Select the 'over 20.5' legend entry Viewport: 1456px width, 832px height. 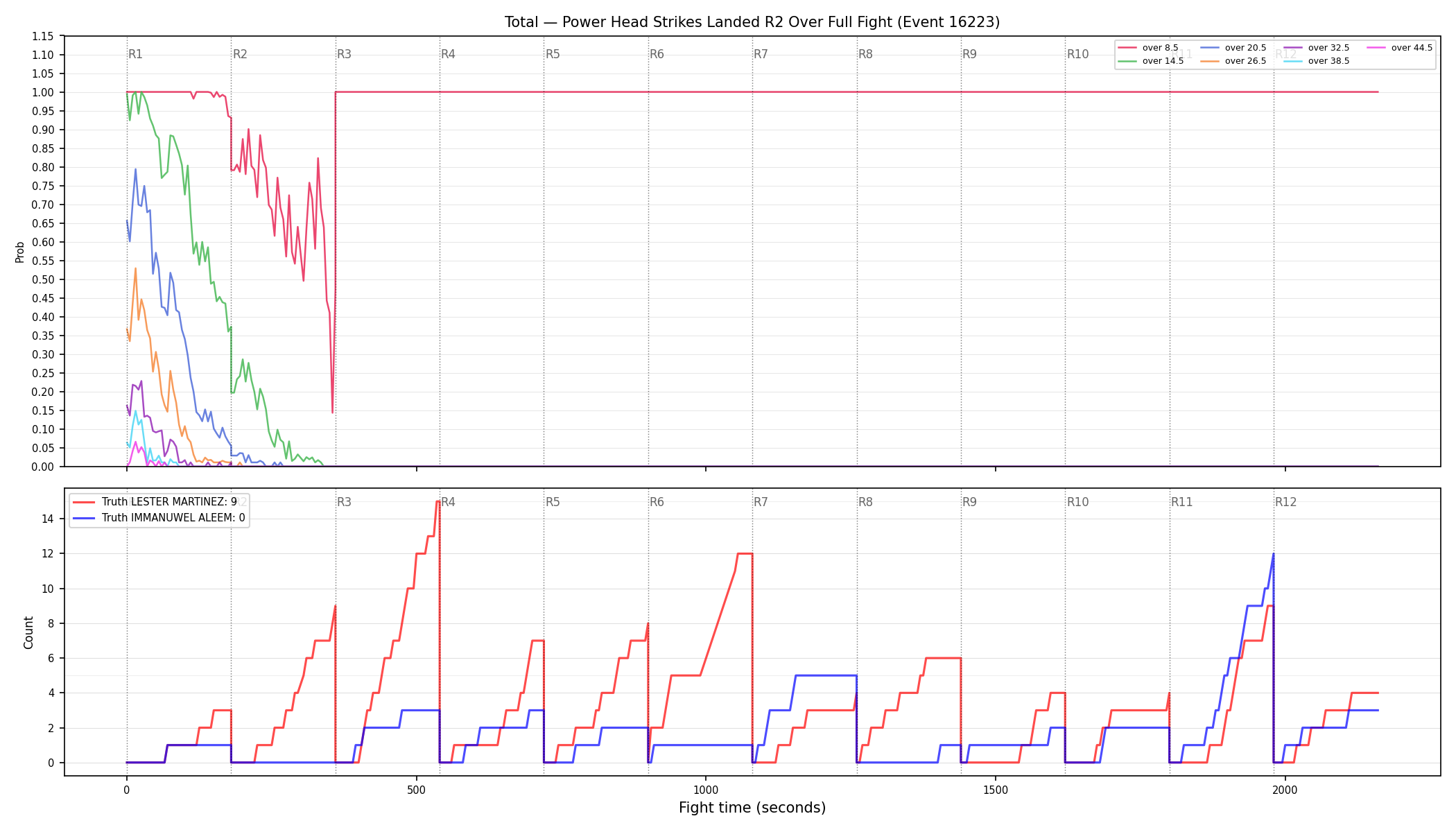(x=1233, y=48)
